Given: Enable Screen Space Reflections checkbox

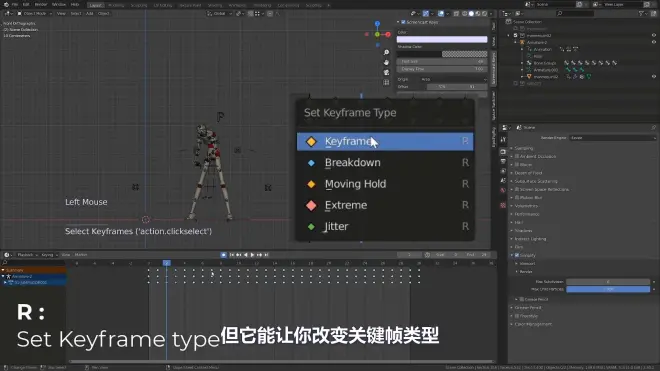Looking at the screenshot, I should tap(517, 190).
